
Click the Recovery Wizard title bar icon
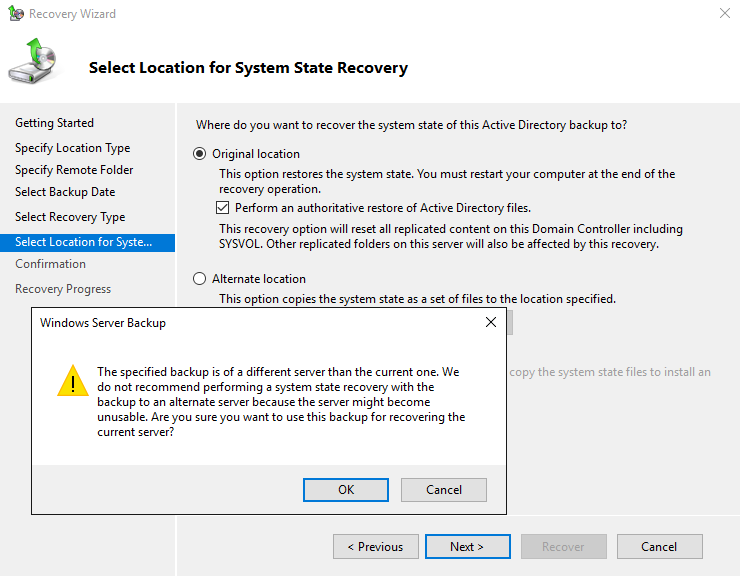coord(15,14)
